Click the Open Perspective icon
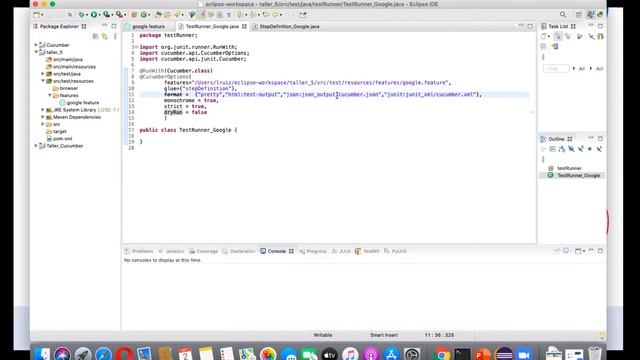 point(579,15)
